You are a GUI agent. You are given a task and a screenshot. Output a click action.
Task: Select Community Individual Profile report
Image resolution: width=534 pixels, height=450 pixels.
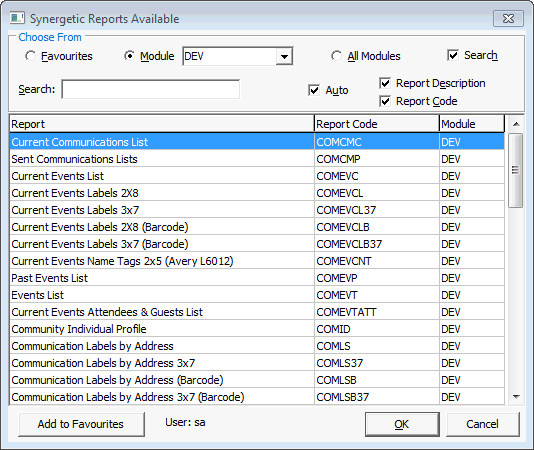(x=162, y=329)
